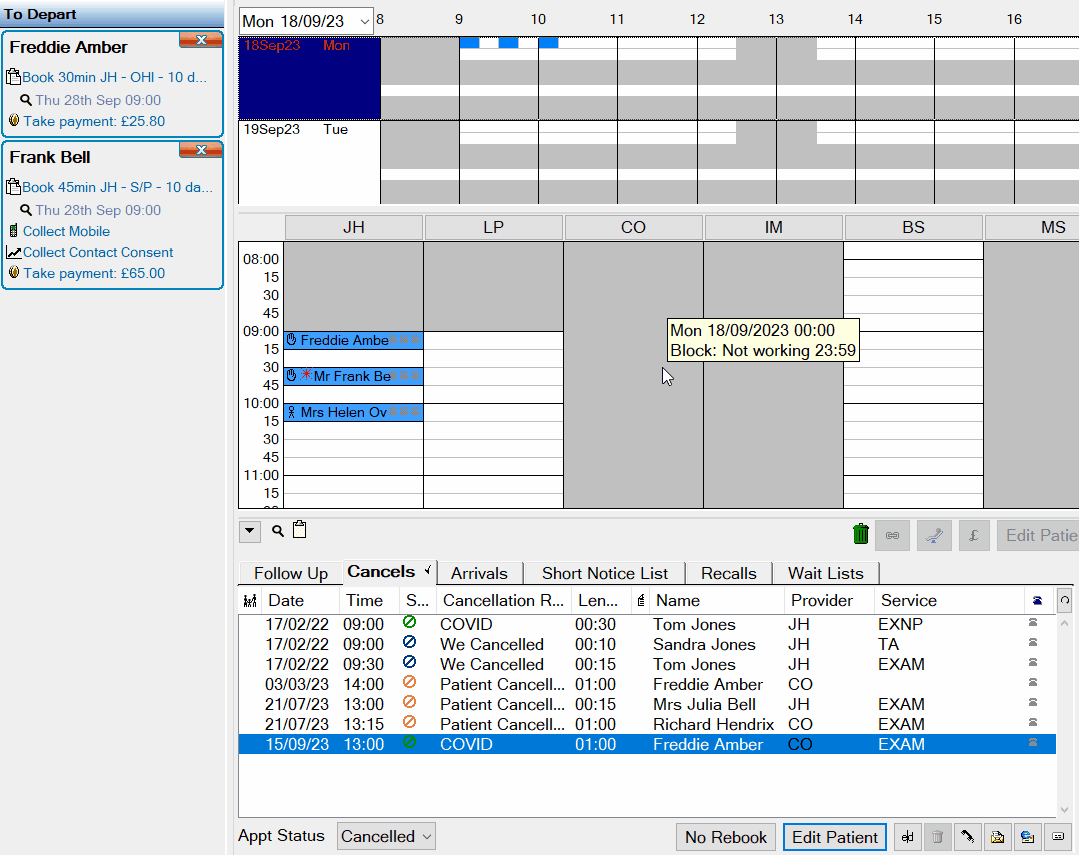Sort by the Cancellation R... column header
This screenshot has width=1079, height=855.
coord(503,600)
